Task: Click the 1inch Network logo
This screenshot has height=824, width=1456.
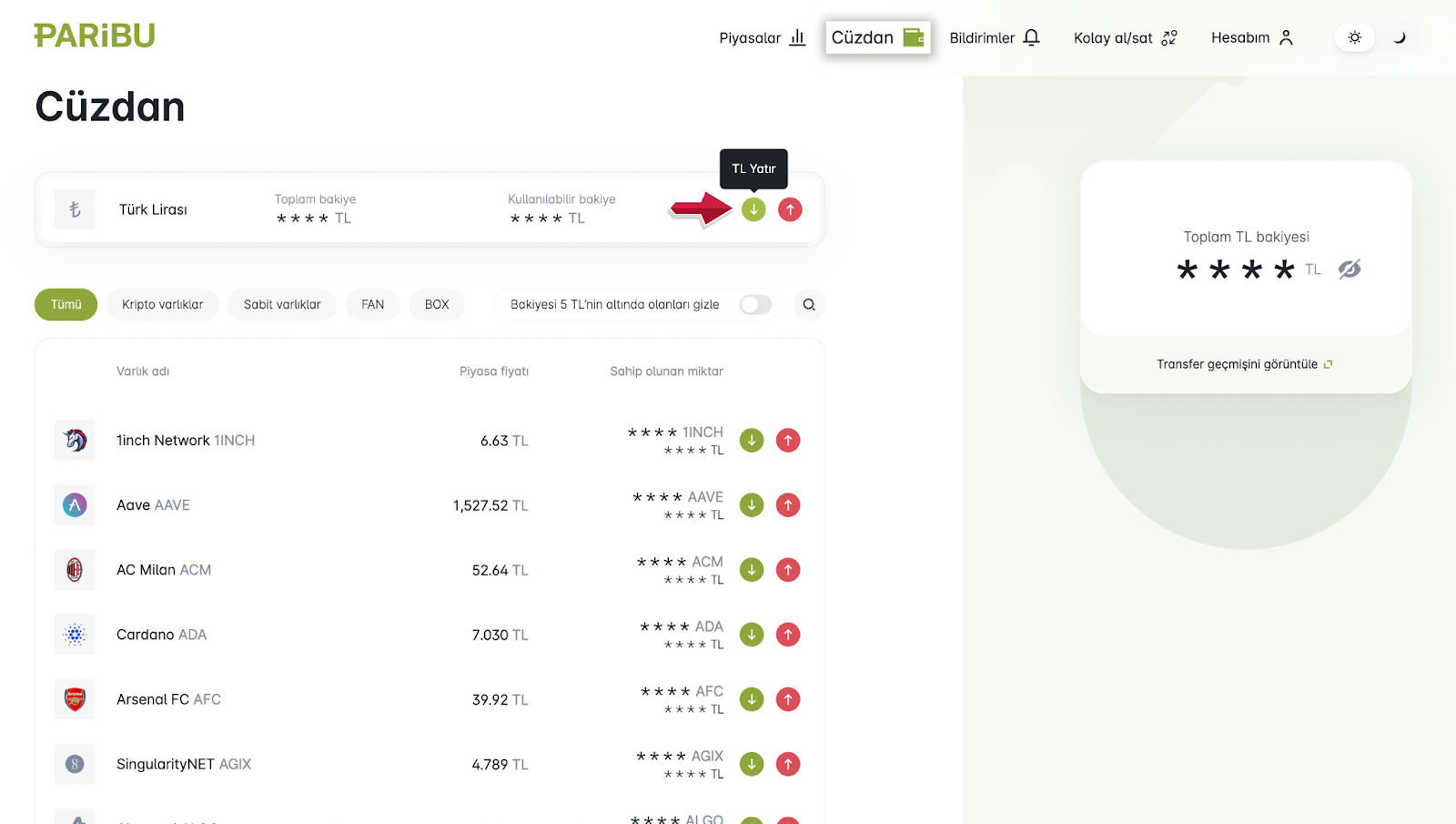Action: coord(75,441)
